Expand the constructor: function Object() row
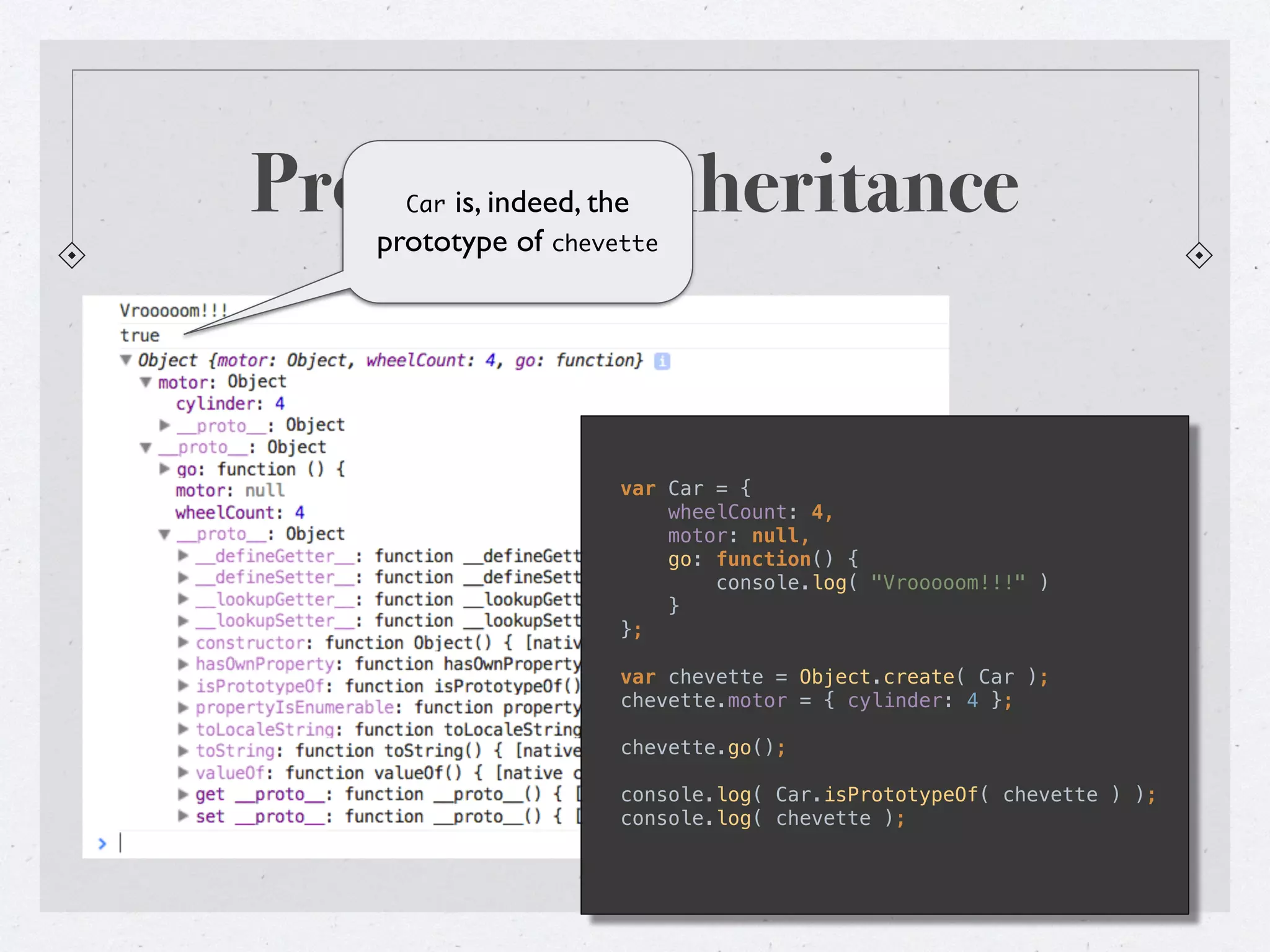Viewport: 1270px width, 952px height. 183,643
